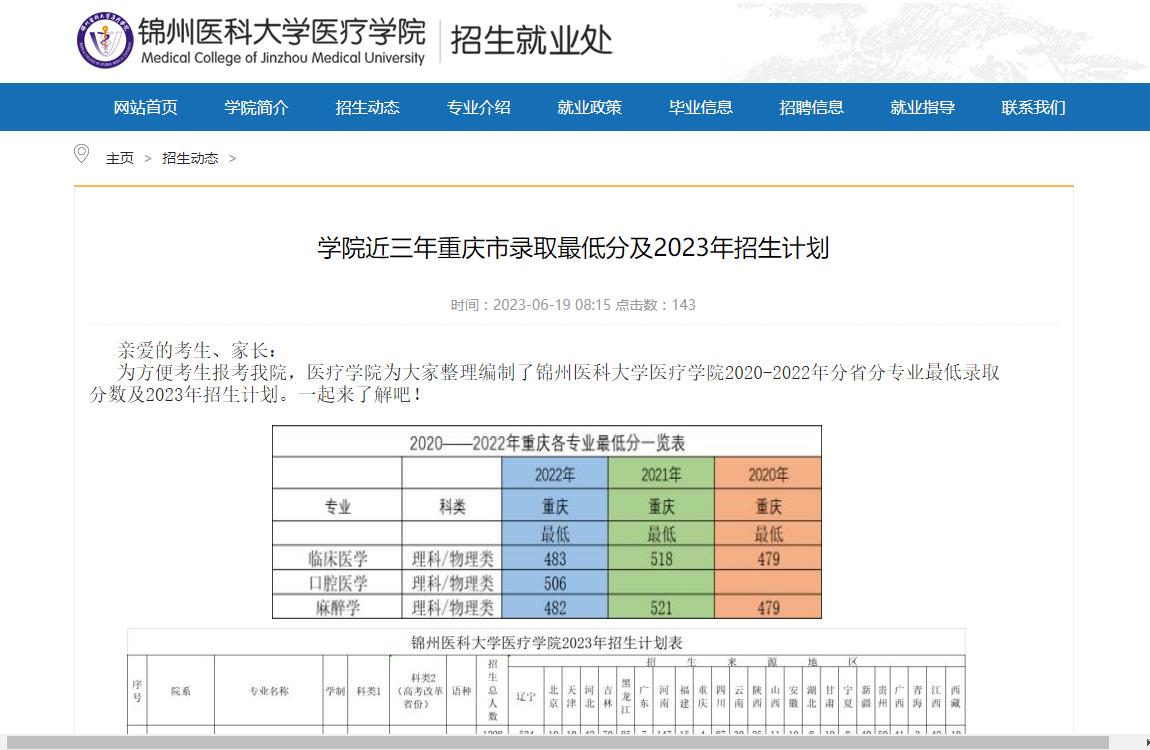Click the 2023年招生计划表 image title
1150x750 pixels.
pyautogui.click(x=546, y=643)
